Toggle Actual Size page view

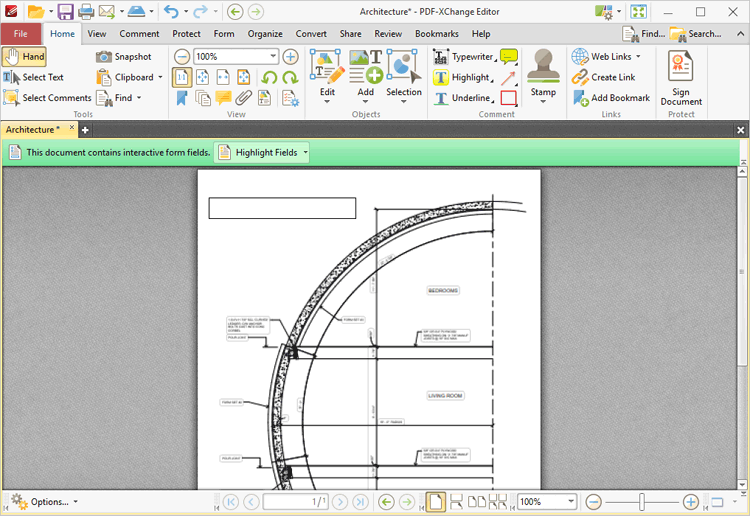pos(182,77)
